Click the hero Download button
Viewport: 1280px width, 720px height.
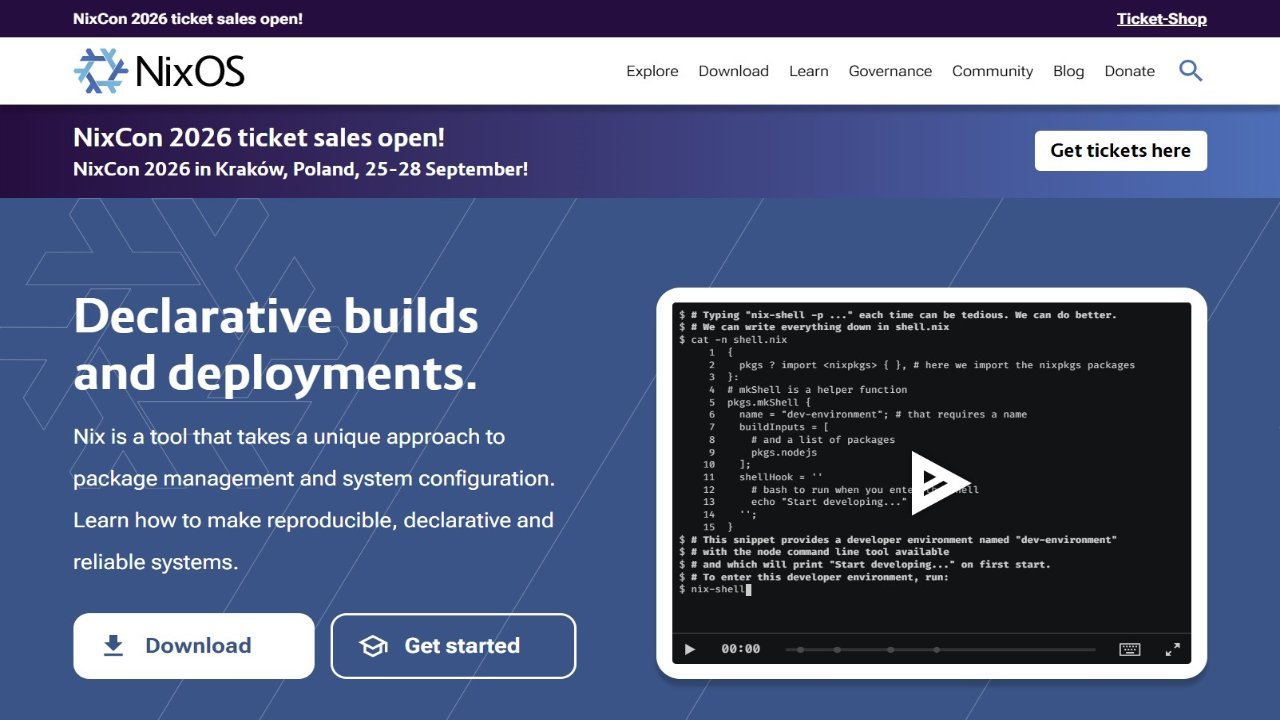(x=194, y=646)
